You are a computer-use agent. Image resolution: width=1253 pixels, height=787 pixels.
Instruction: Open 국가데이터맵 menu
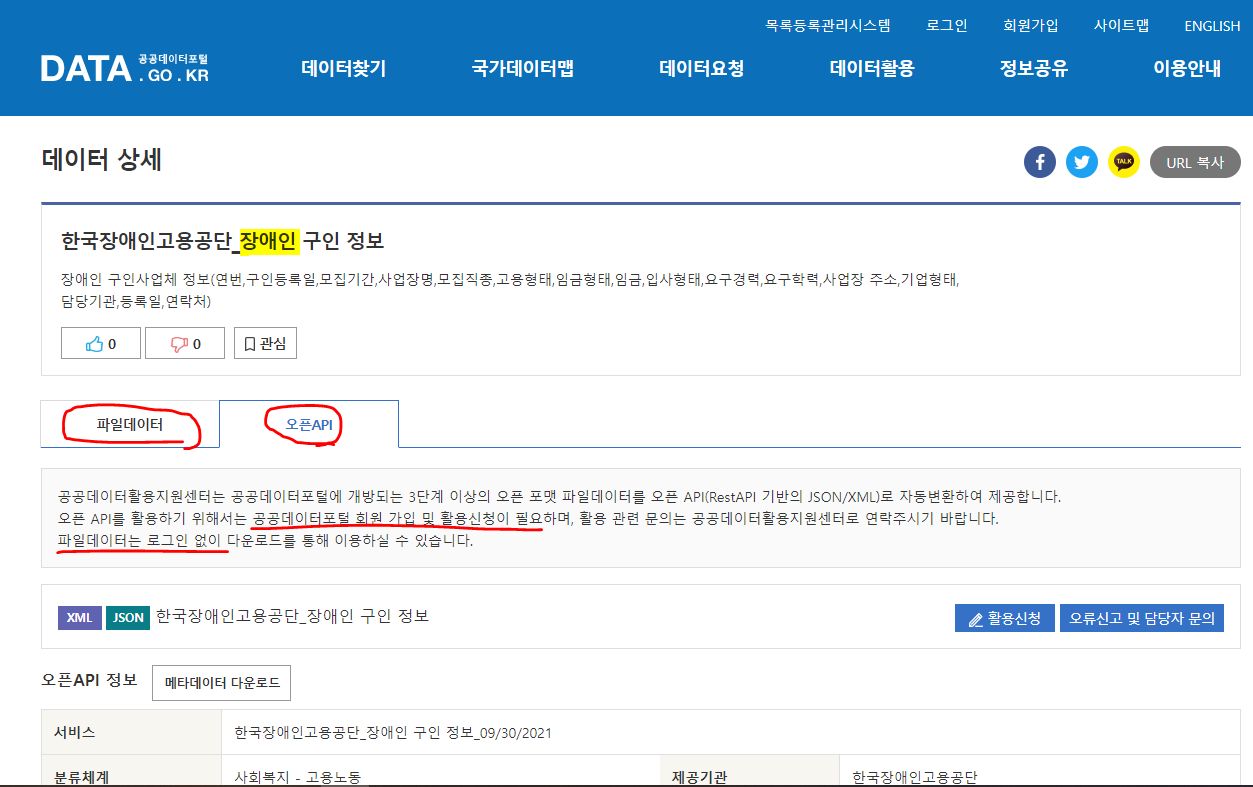pyautogui.click(x=523, y=69)
